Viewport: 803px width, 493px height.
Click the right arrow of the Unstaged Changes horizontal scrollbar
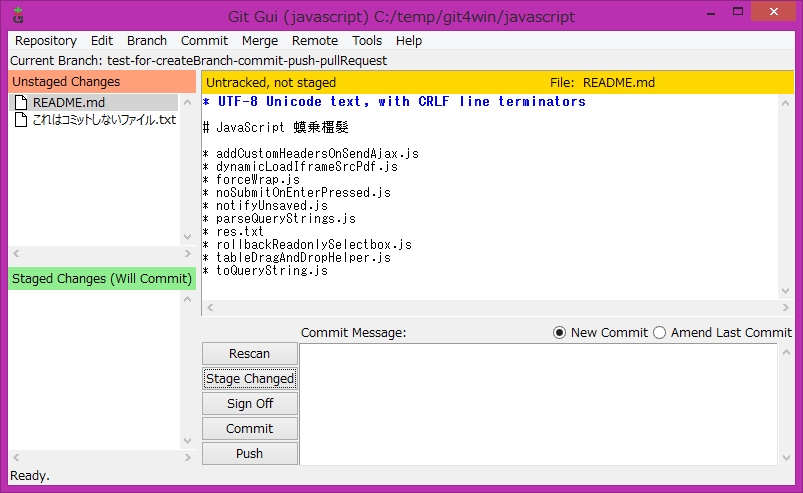pyautogui.click(x=187, y=253)
